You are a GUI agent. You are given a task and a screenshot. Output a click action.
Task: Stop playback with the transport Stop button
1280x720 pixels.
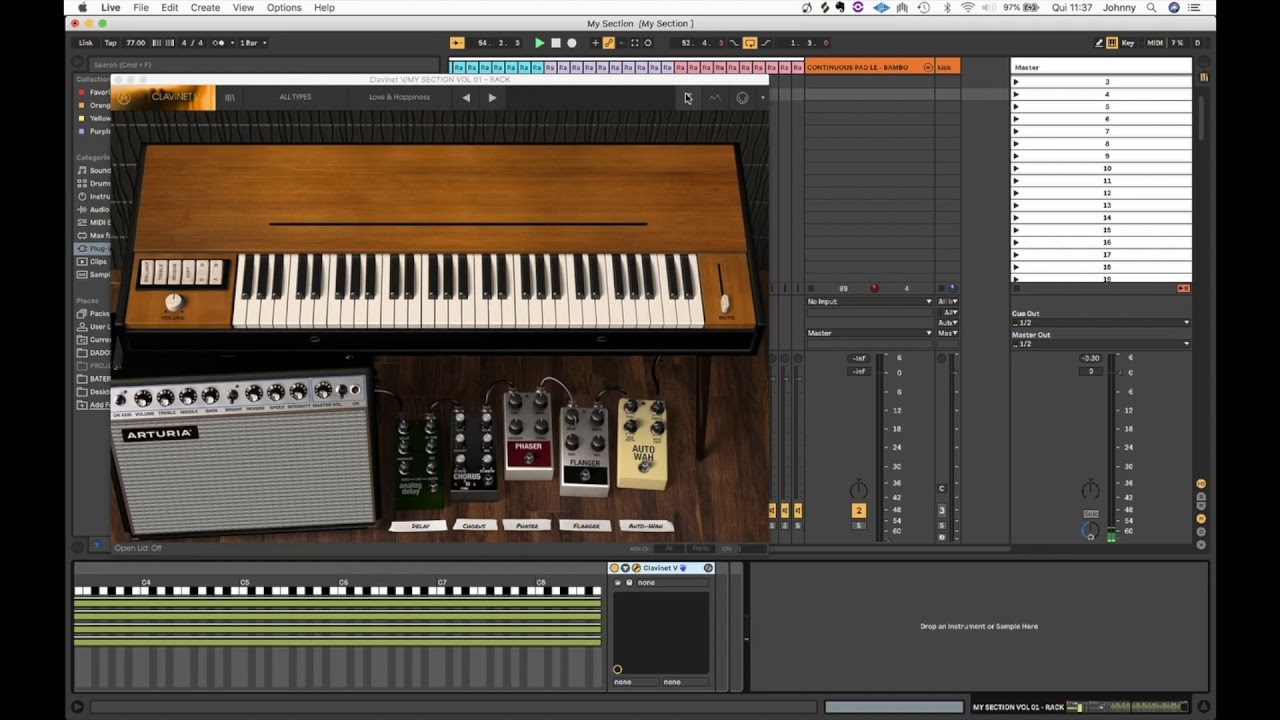click(556, 43)
